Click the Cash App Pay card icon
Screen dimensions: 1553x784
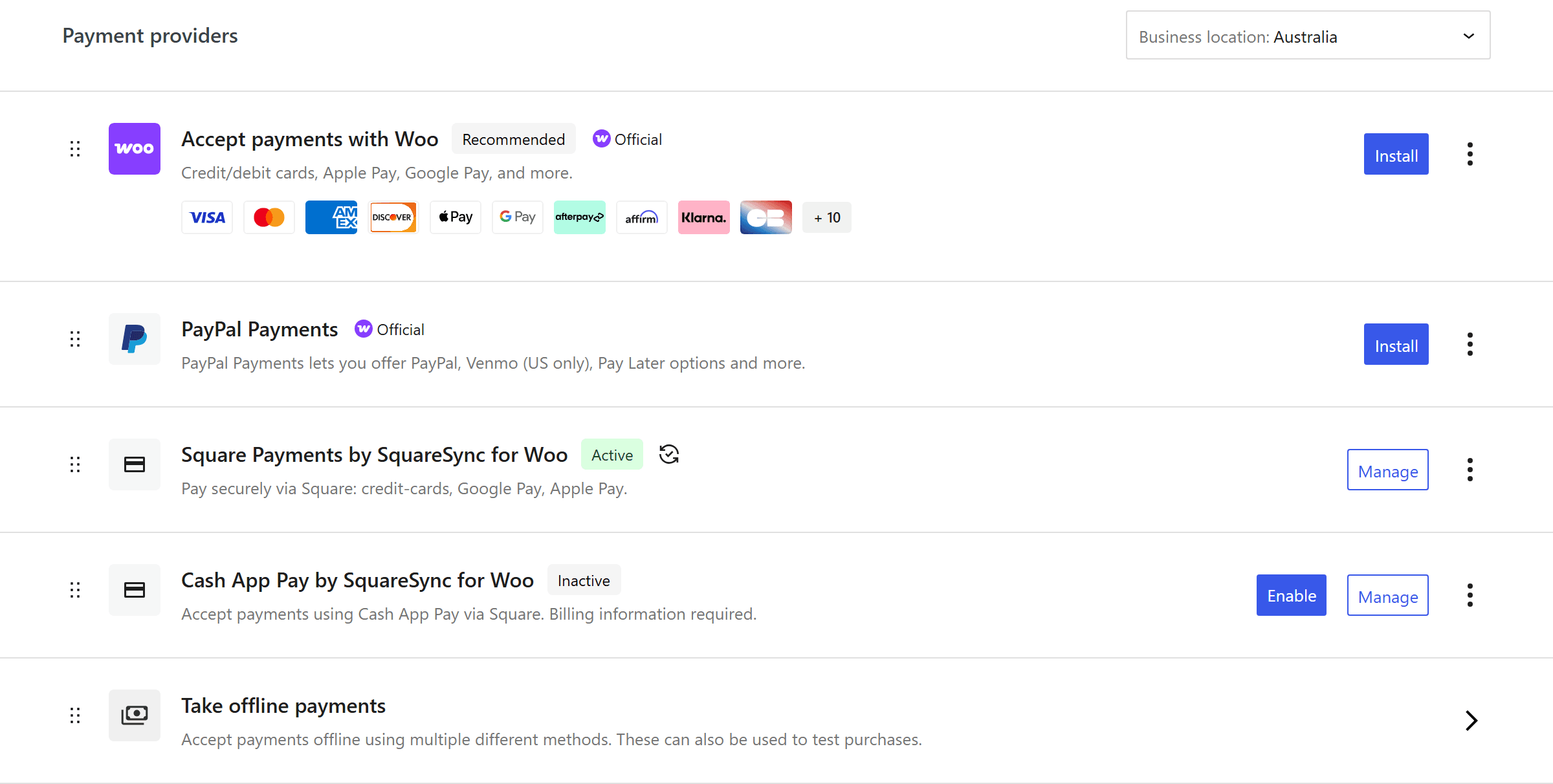135,590
